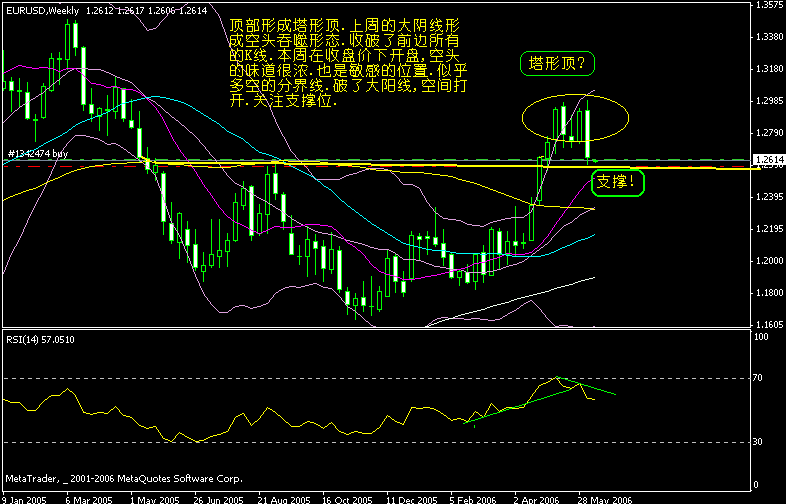Screen dimensions: 786x504
Task: Click the 5 Feb 2006 date label
Action: [474, 499]
